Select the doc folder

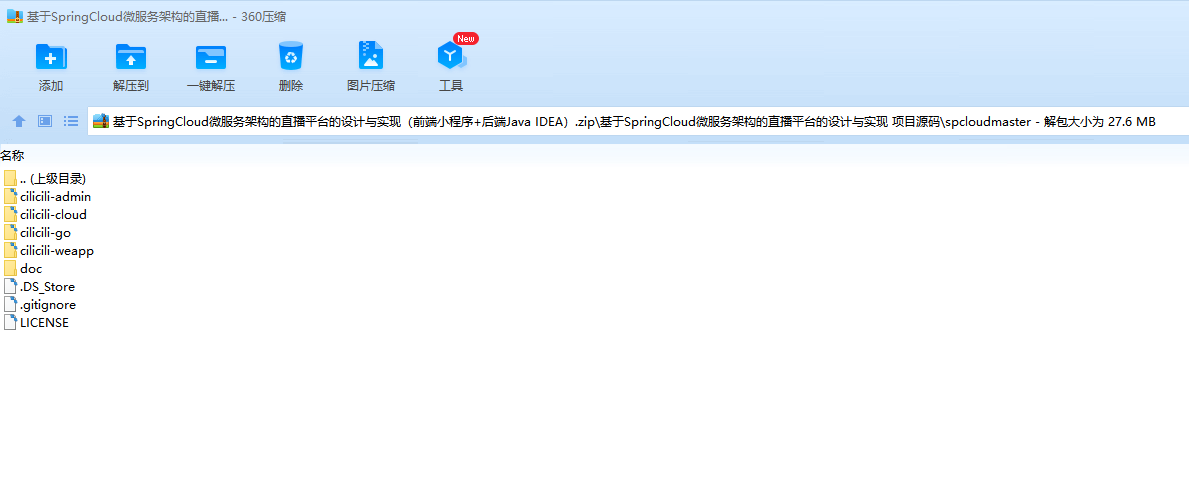[x=23, y=269]
